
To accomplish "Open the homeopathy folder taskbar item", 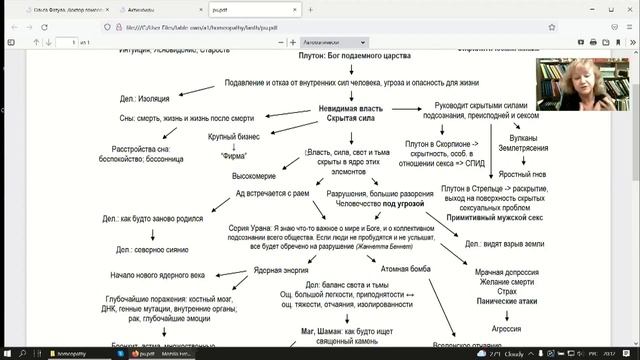I will (79, 353).
